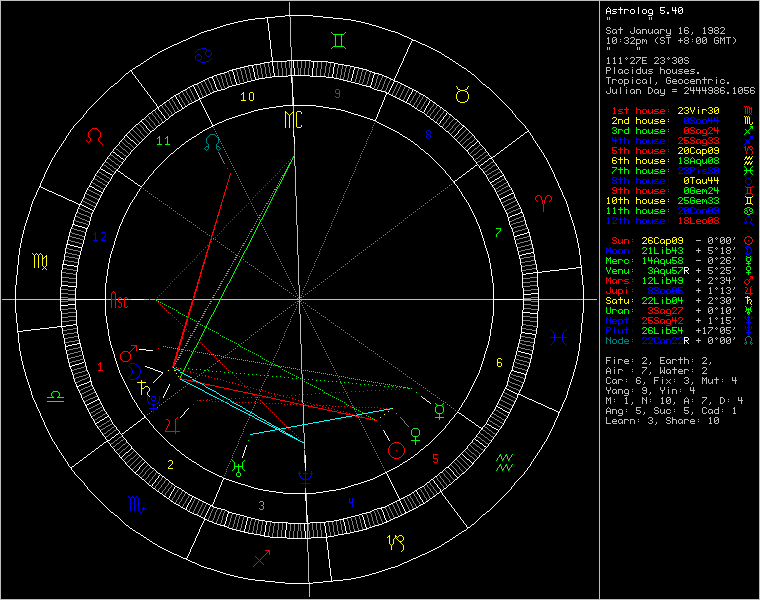This screenshot has width=760, height=600.
Task: Select the red Mars symbol near the Ascendant
Action: coord(128,354)
